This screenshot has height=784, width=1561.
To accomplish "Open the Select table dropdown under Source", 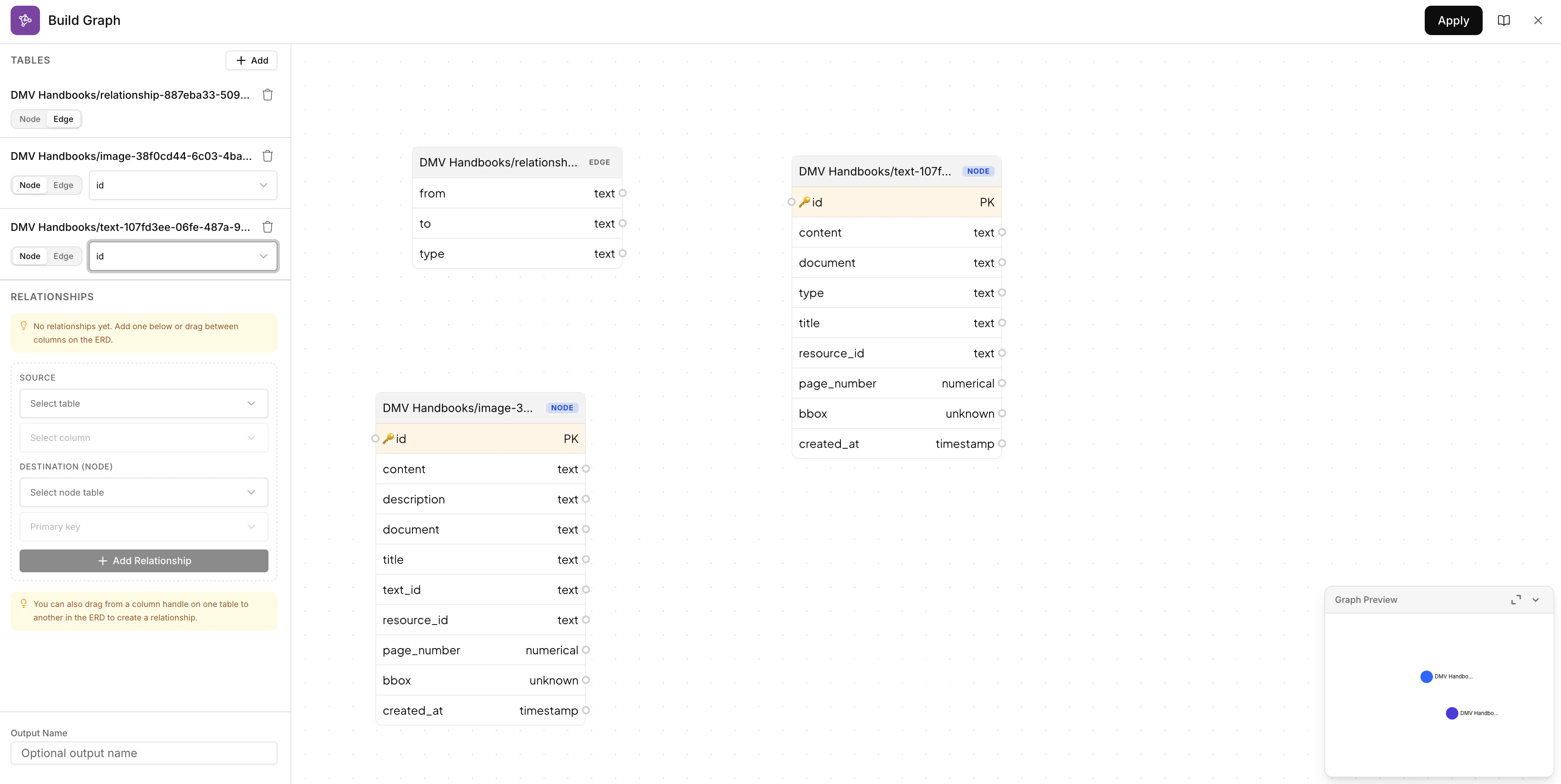I will (x=143, y=403).
